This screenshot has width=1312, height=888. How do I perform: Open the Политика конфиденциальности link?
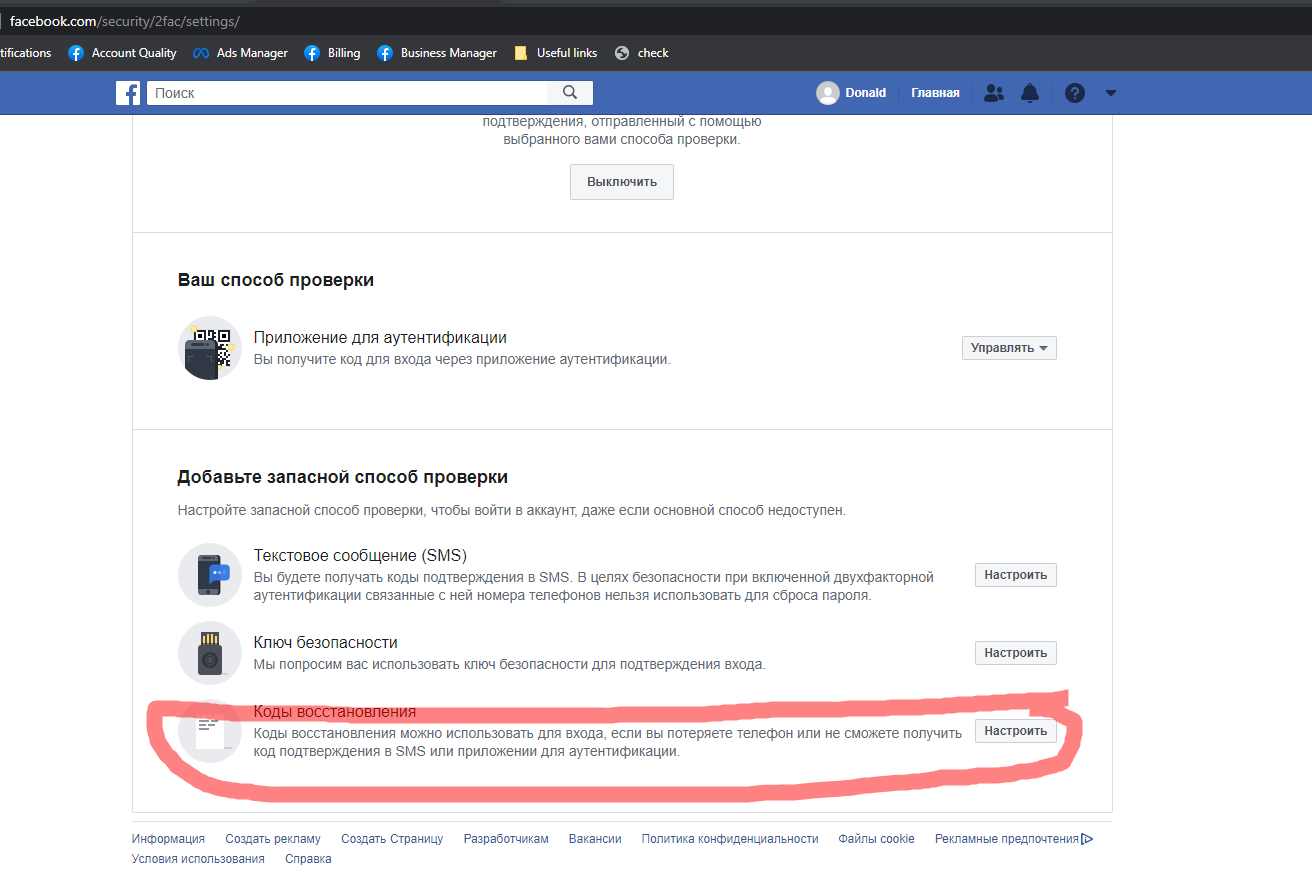click(x=730, y=839)
